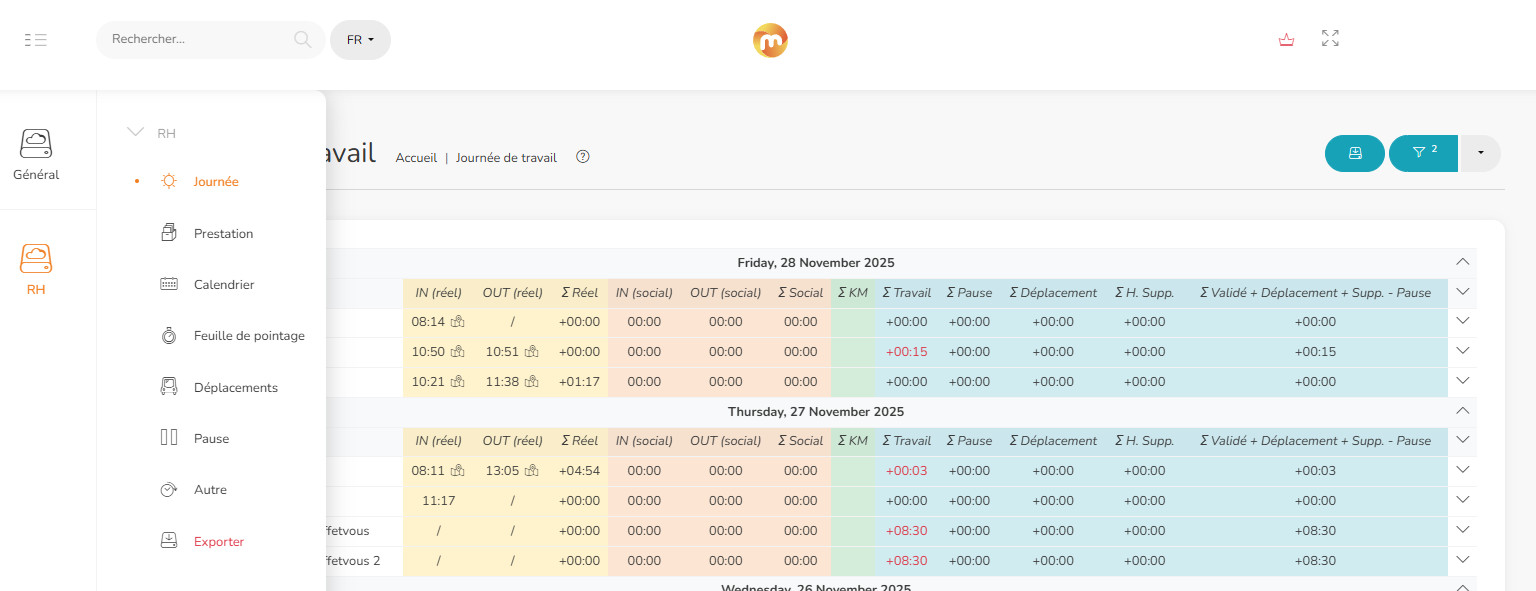Screen dimensions: 1536x591
Task: Open the Général section in sidebar
Action: pyautogui.click(x=36, y=155)
